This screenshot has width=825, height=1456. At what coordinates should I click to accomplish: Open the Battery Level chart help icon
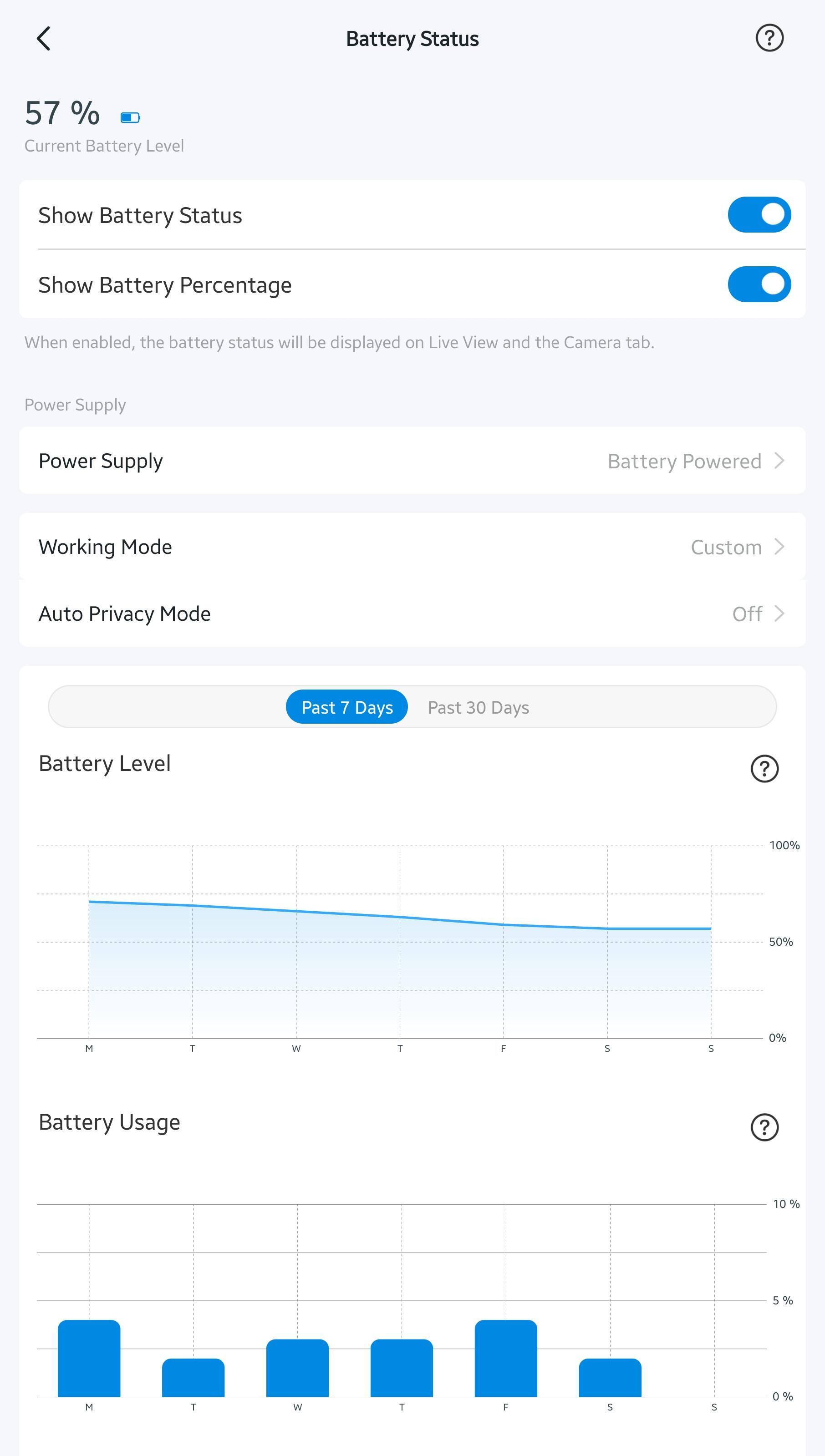coord(764,768)
